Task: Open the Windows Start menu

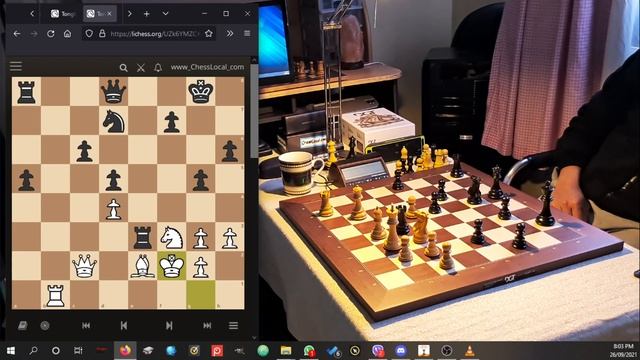Action: coord(11,351)
